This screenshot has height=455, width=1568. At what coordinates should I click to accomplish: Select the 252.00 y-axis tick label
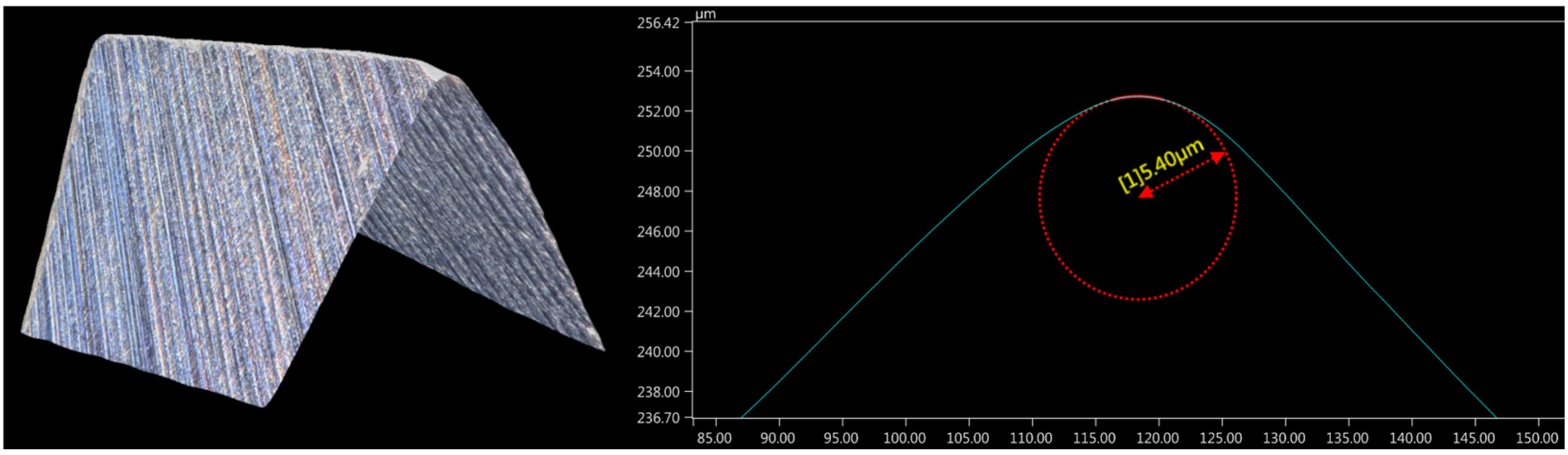tap(658, 111)
